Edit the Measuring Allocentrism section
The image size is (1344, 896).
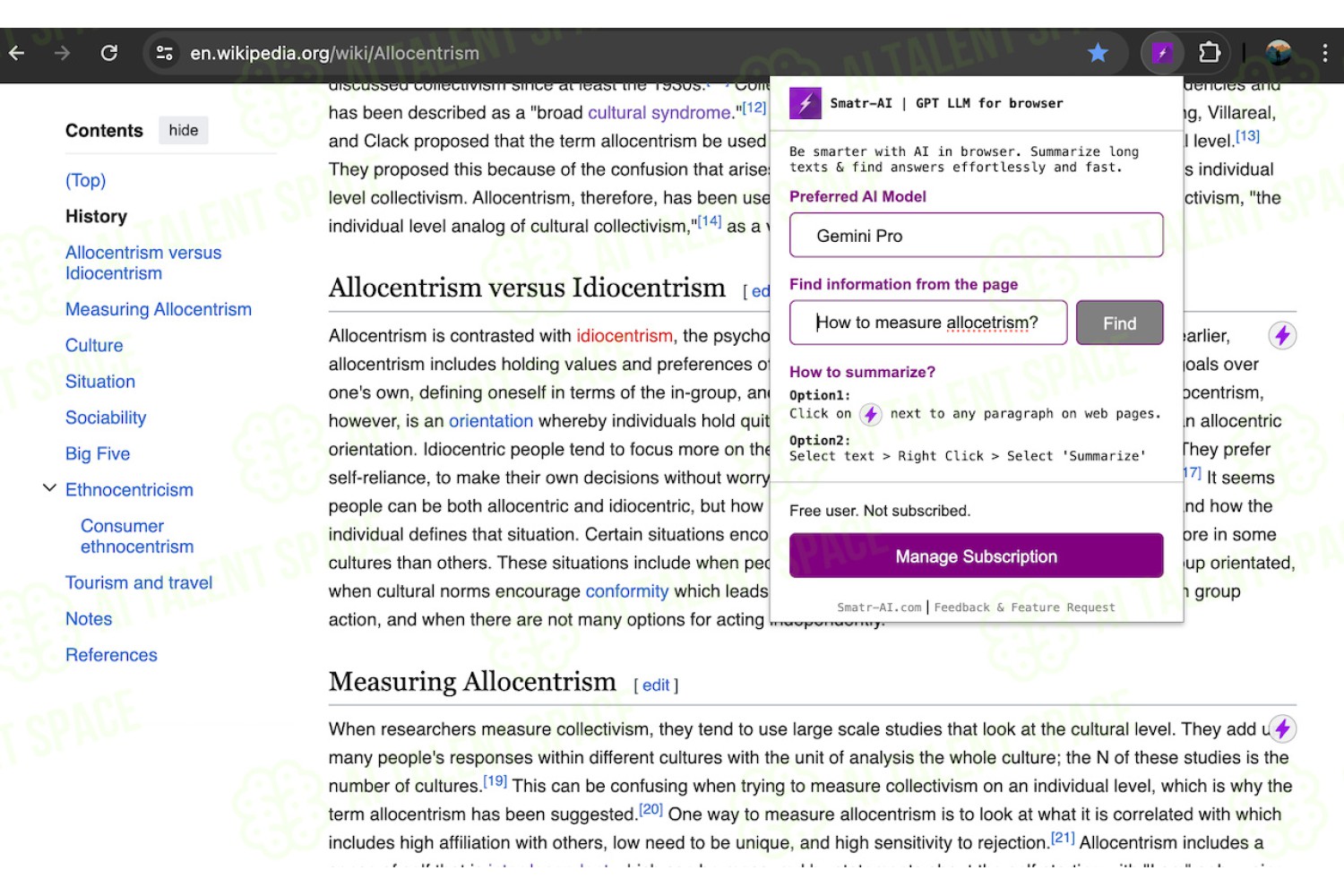pyautogui.click(x=656, y=685)
